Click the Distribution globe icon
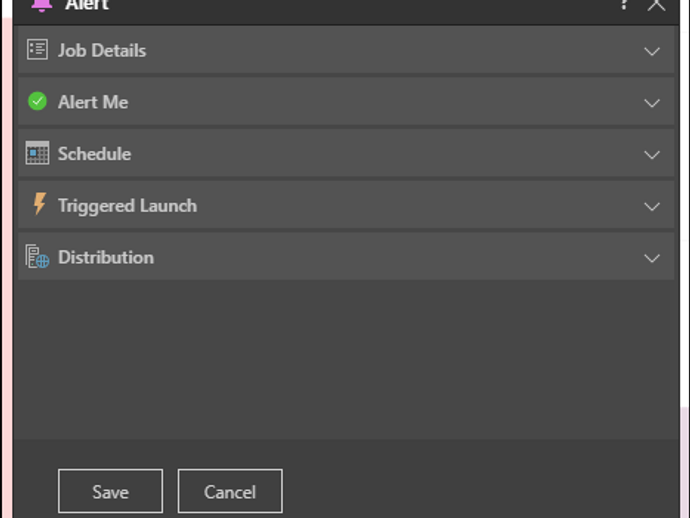This screenshot has height=518, width=690. pyautogui.click(x=37, y=257)
